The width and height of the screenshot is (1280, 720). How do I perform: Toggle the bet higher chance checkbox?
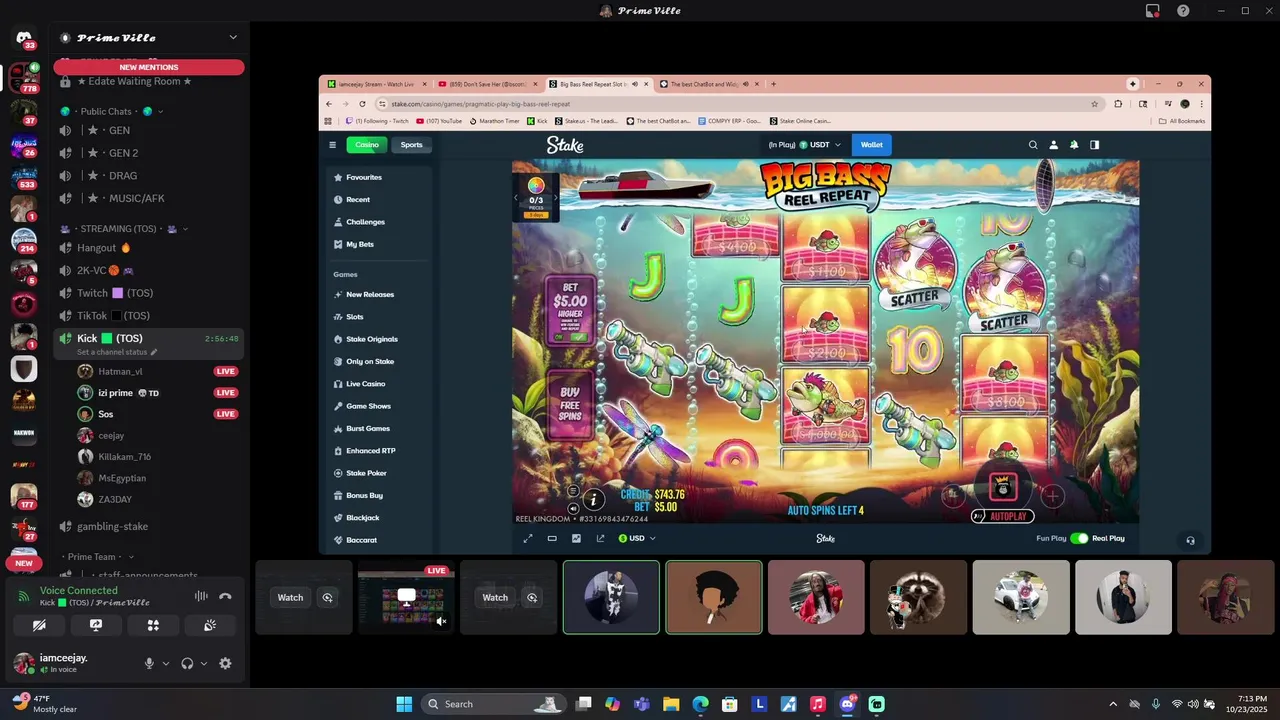579,338
